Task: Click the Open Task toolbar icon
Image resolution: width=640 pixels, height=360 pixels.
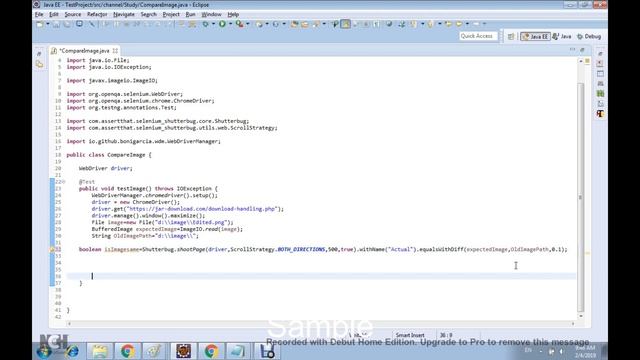Action: (305, 24)
